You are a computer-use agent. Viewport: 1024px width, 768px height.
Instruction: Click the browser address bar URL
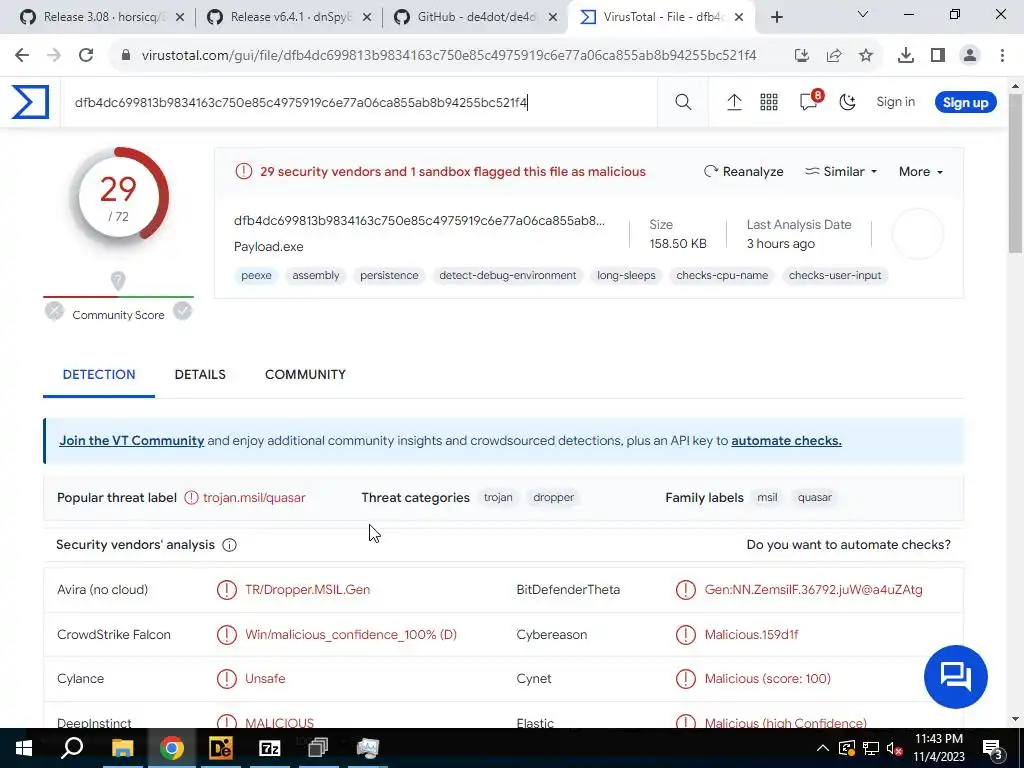point(449,56)
